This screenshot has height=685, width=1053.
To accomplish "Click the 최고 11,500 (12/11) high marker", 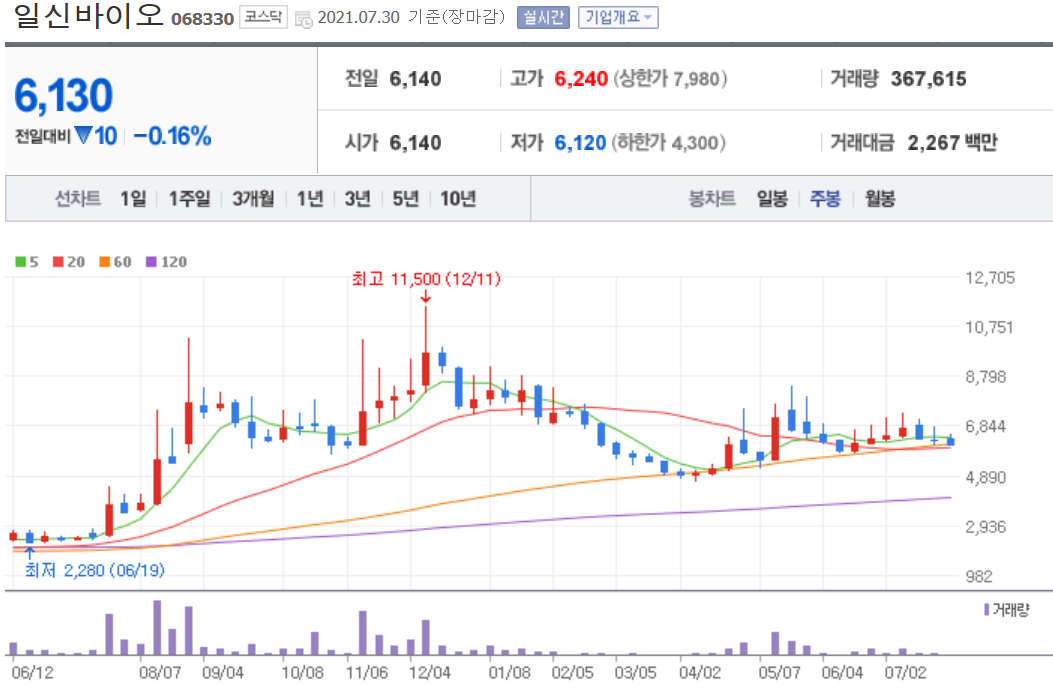I will coord(426,279).
